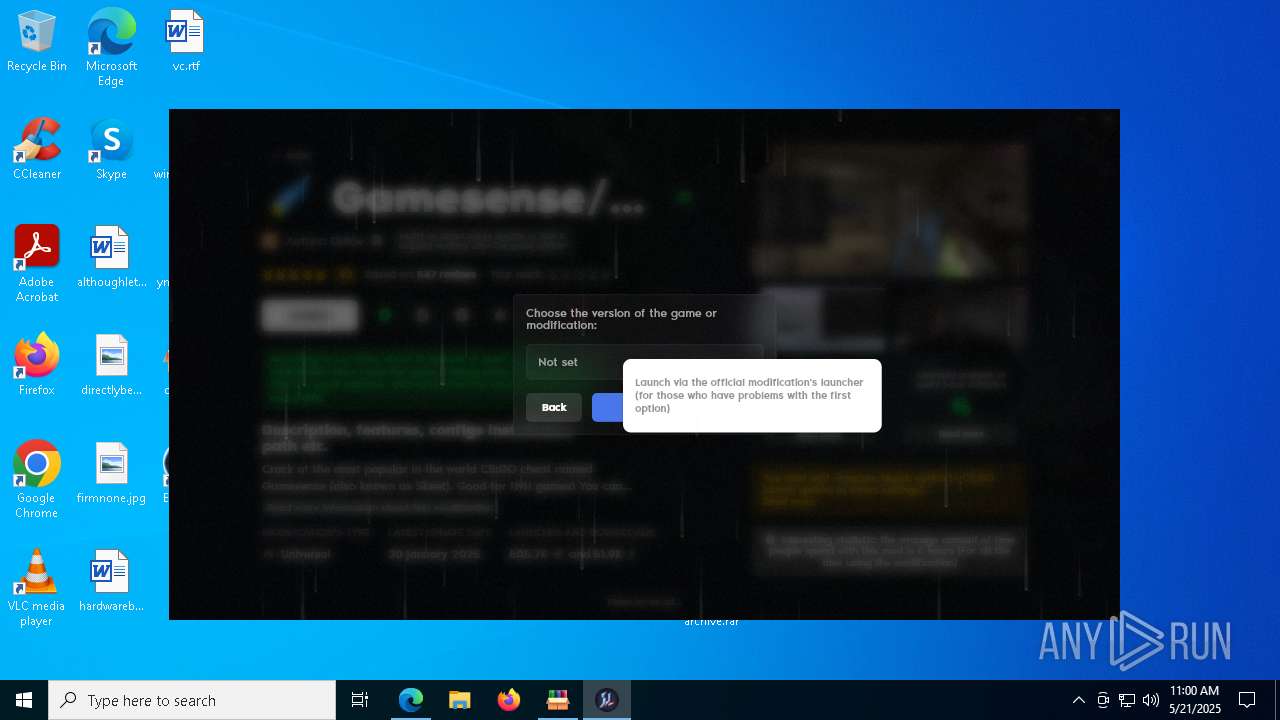Open the clock showing 11:00 AM
Screen dimensions: 1280x720
(1195, 700)
